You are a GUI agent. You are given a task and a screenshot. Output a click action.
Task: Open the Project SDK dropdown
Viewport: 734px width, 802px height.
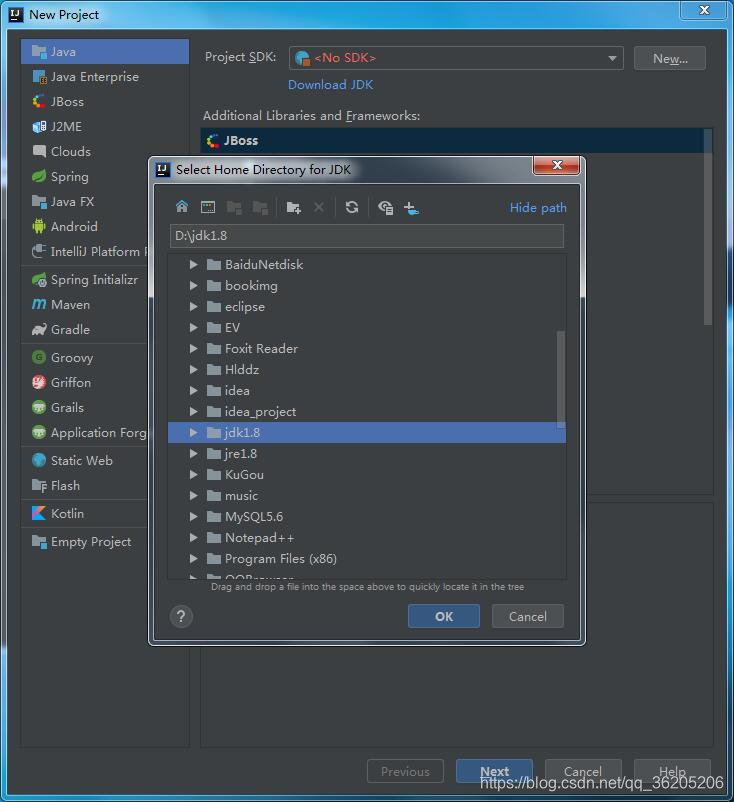coord(456,58)
